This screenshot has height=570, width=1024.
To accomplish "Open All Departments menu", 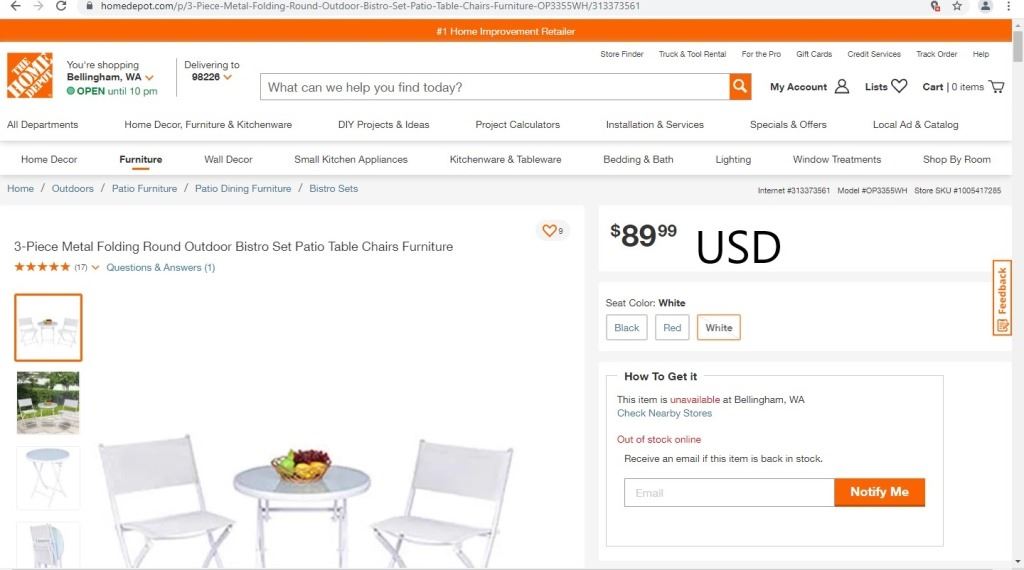I will 42,125.
